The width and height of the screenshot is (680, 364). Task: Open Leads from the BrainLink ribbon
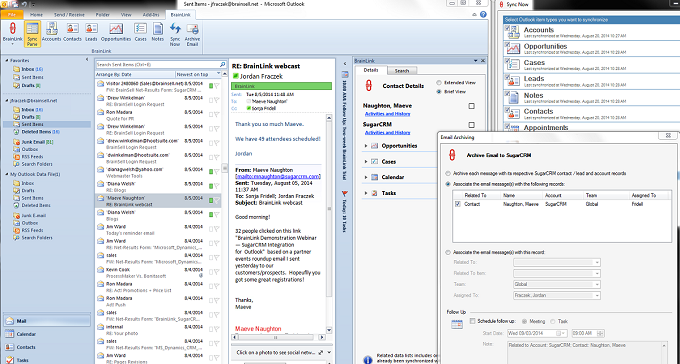[x=91, y=33]
